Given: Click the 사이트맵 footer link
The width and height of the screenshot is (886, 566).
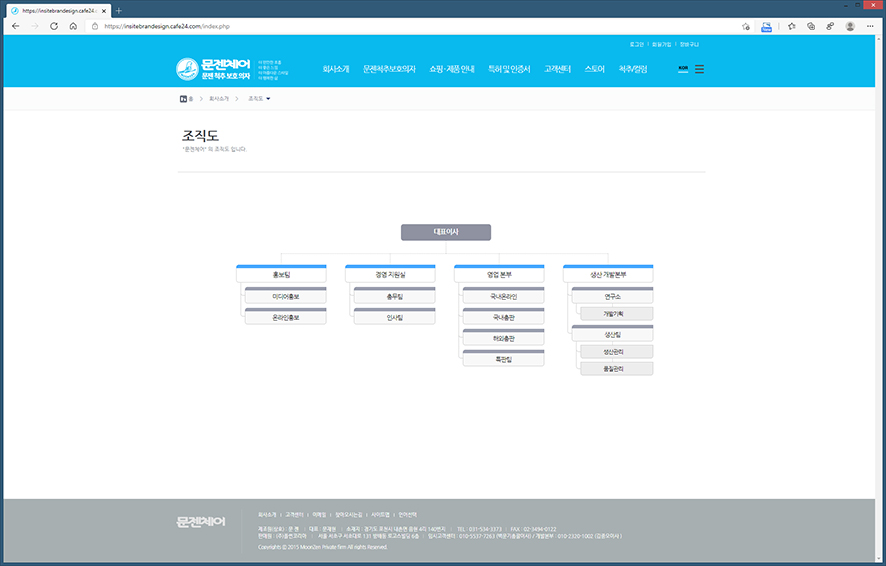Looking at the screenshot, I should [380, 514].
